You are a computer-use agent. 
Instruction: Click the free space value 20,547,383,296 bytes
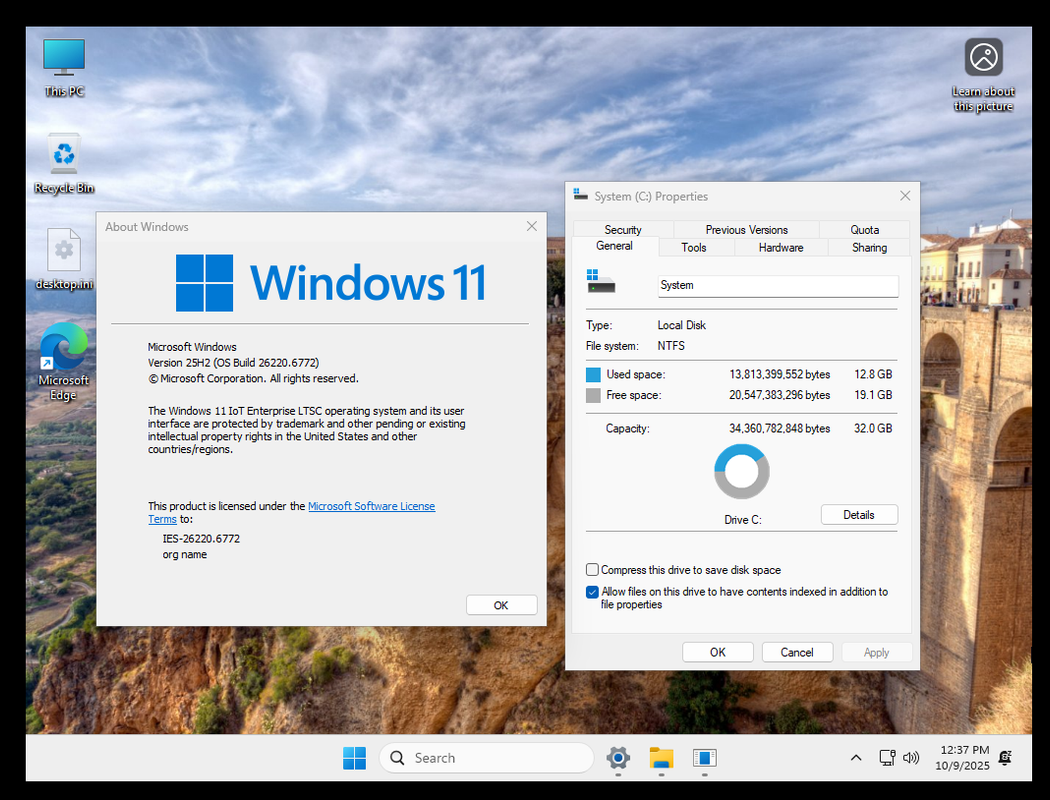coord(779,395)
